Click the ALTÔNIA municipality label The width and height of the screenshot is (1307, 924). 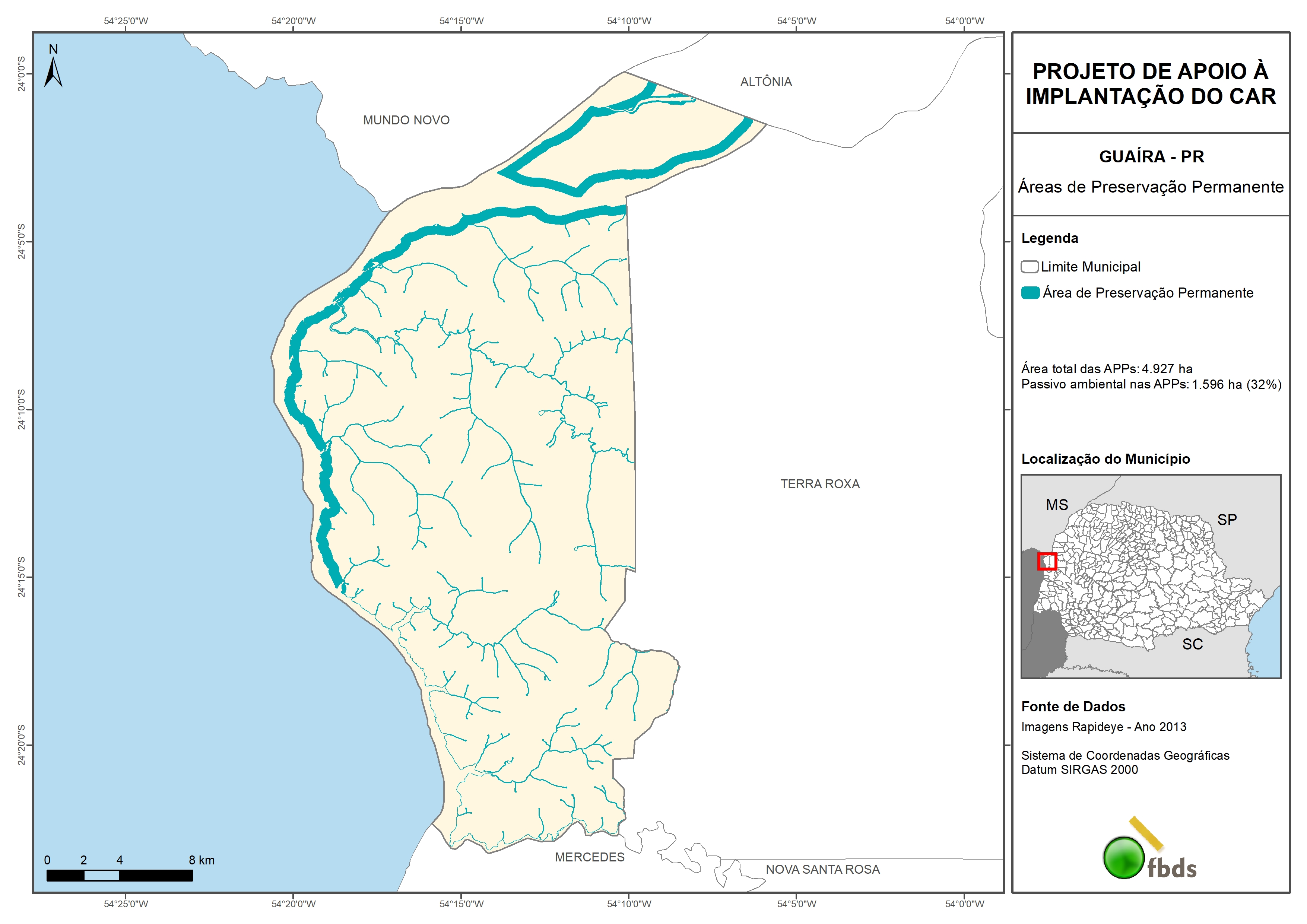coord(766,82)
